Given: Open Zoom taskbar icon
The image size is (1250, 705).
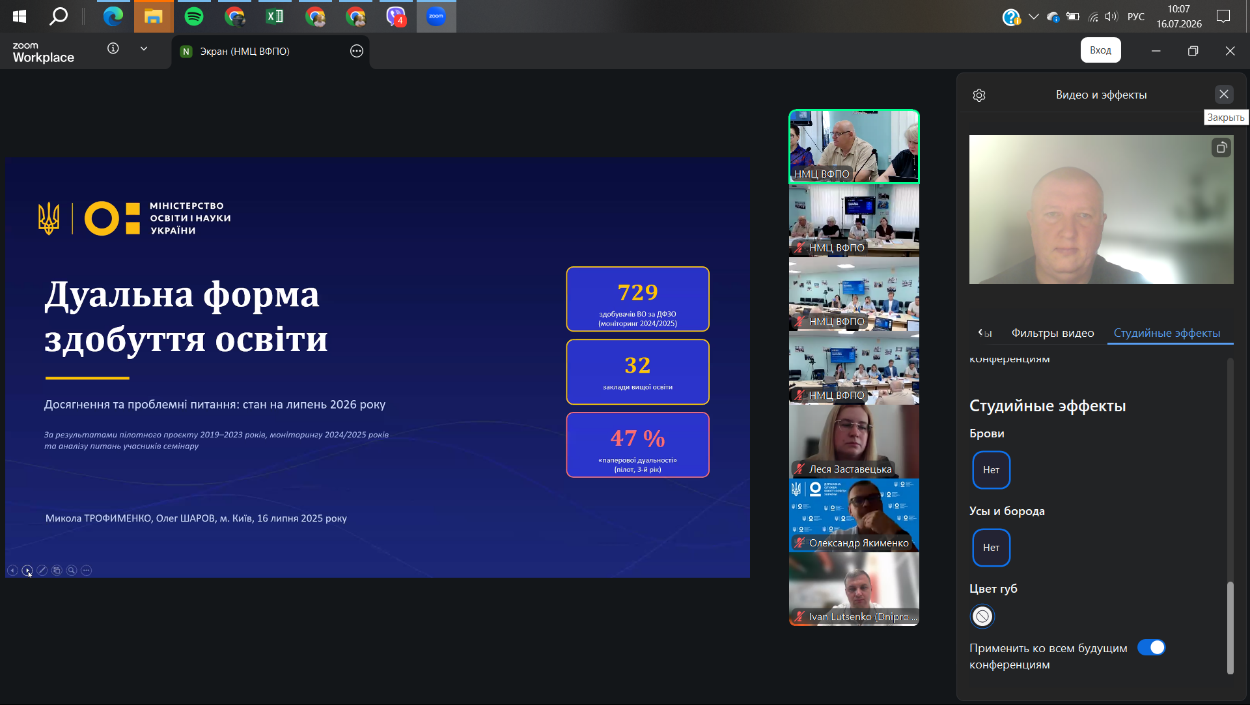Looking at the screenshot, I should pyautogui.click(x=436, y=16).
